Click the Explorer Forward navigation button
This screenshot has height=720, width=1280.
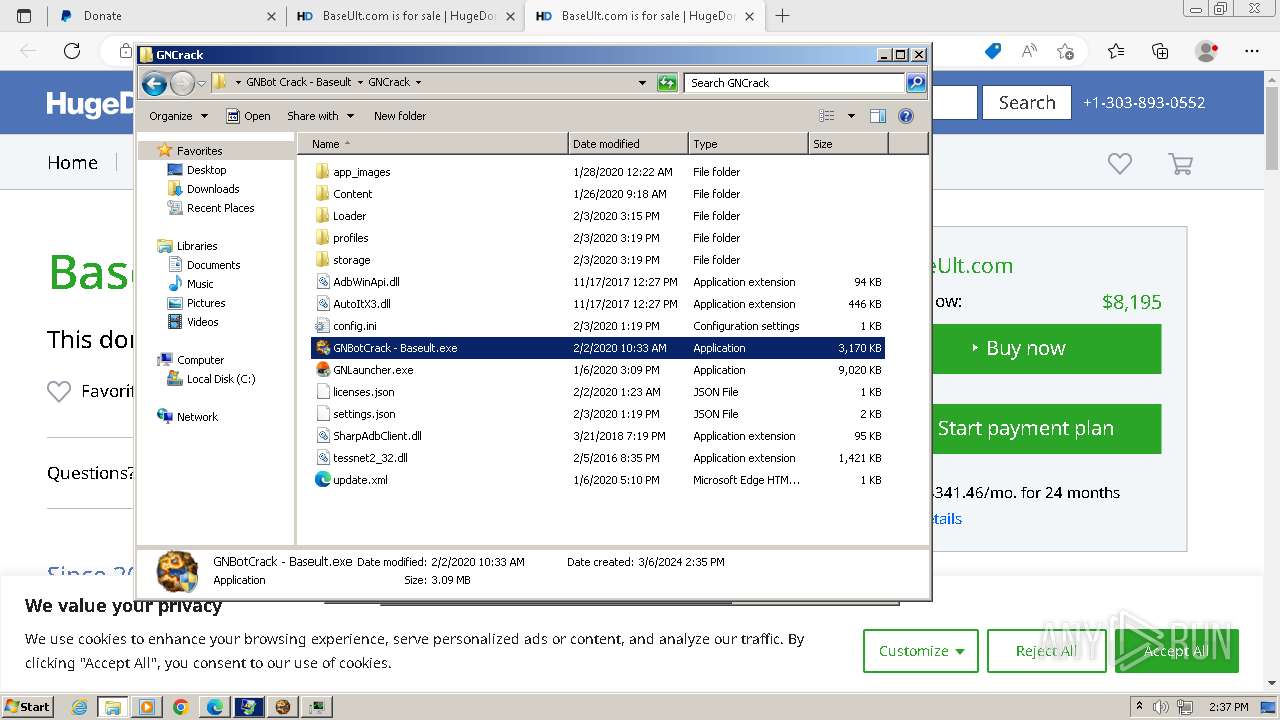tap(182, 83)
